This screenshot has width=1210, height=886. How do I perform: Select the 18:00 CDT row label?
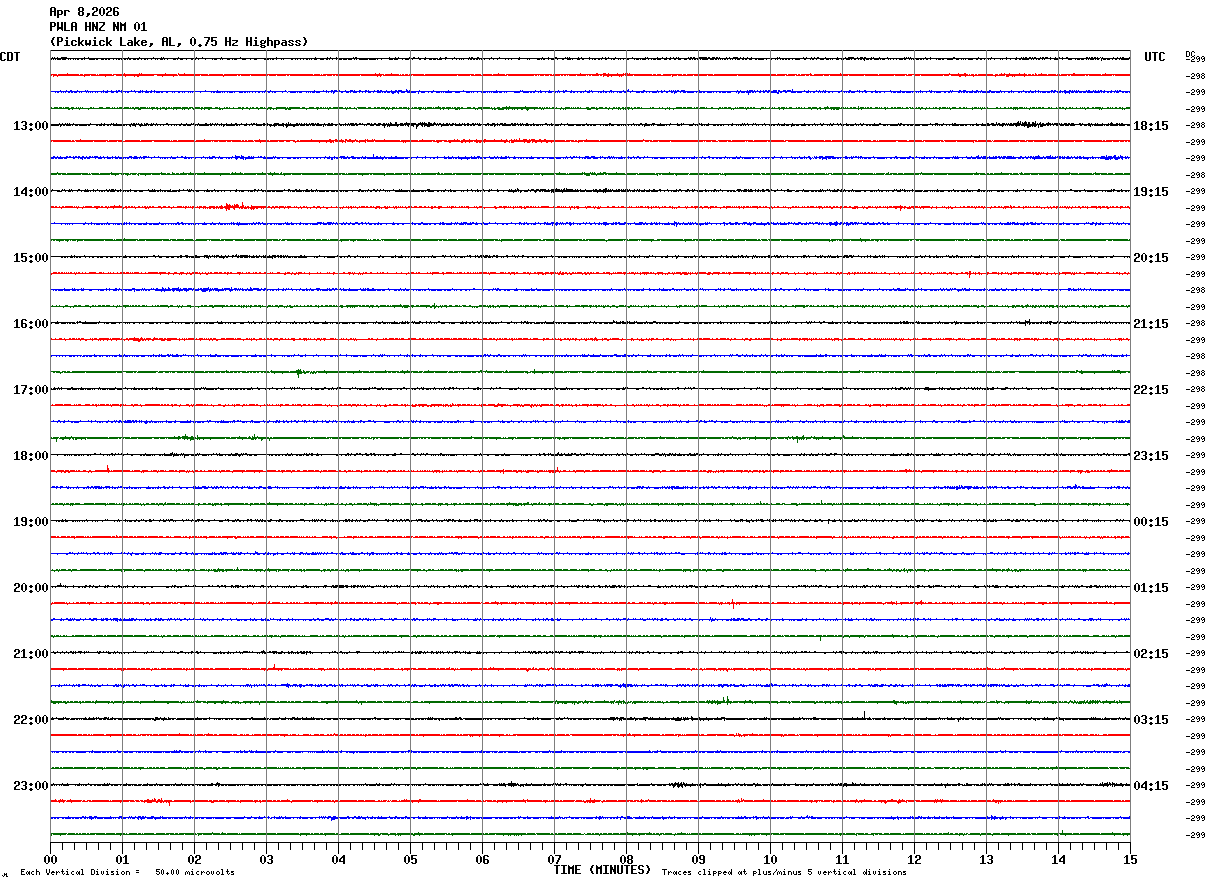(30, 456)
